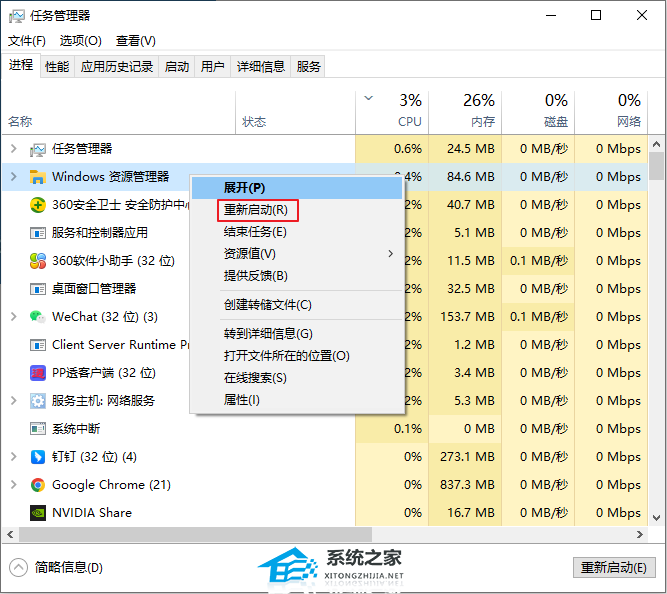This screenshot has width=667, height=594.
Task: Switch to the 性能 tab
Action: point(57,66)
